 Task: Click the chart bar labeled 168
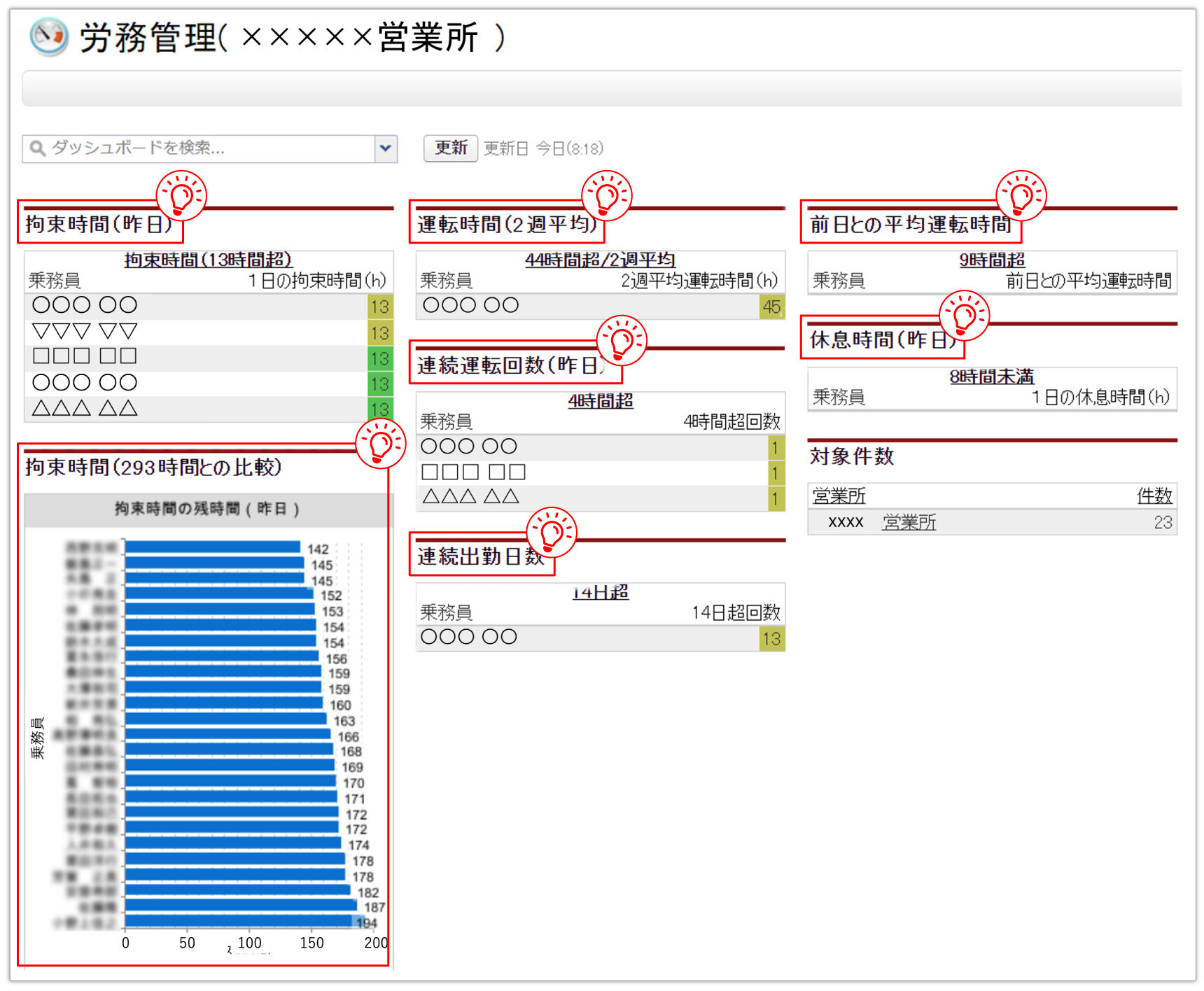tap(229, 749)
